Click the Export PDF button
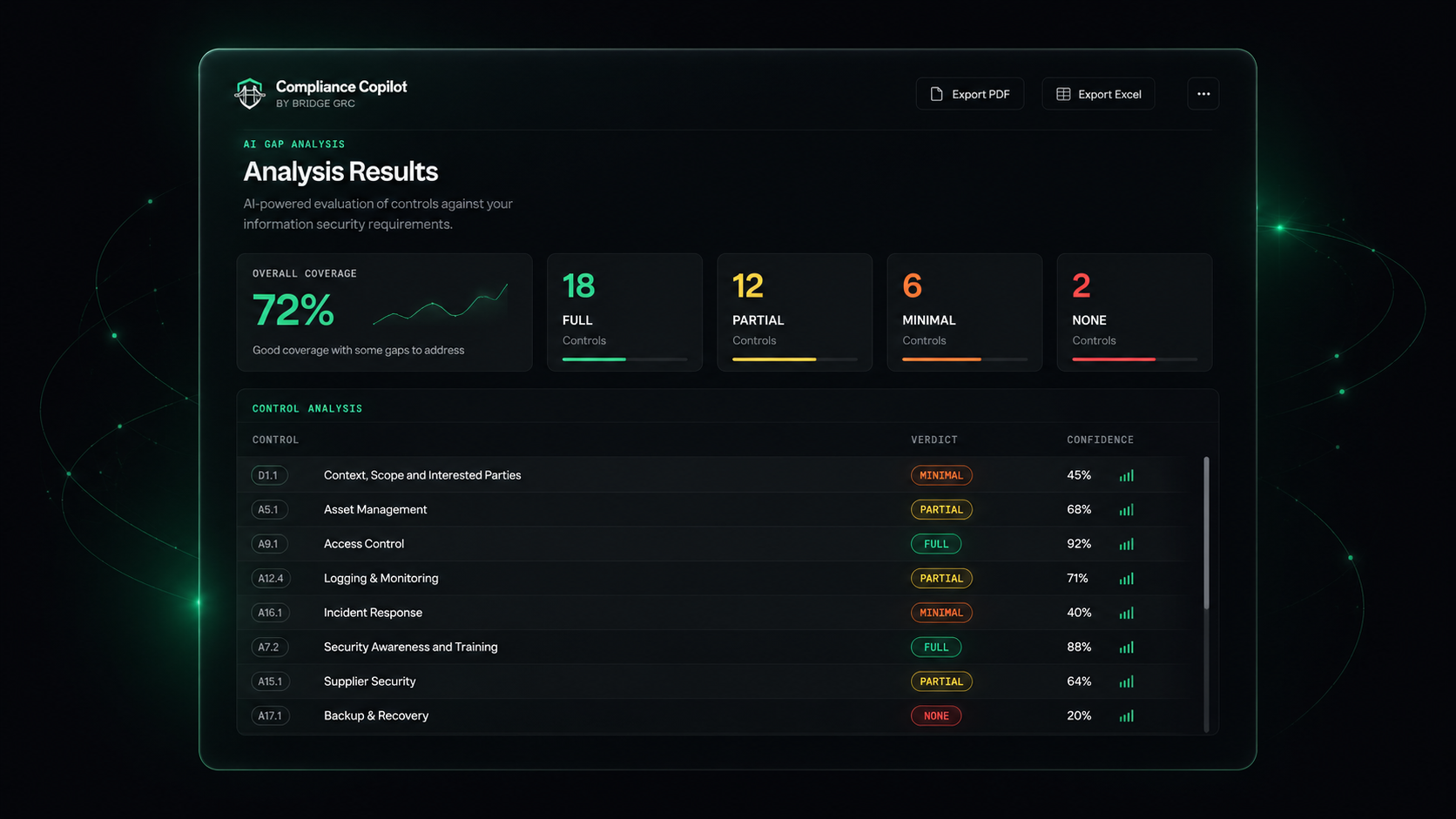Viewport: 1456px width, 819px height. point(969,94)
